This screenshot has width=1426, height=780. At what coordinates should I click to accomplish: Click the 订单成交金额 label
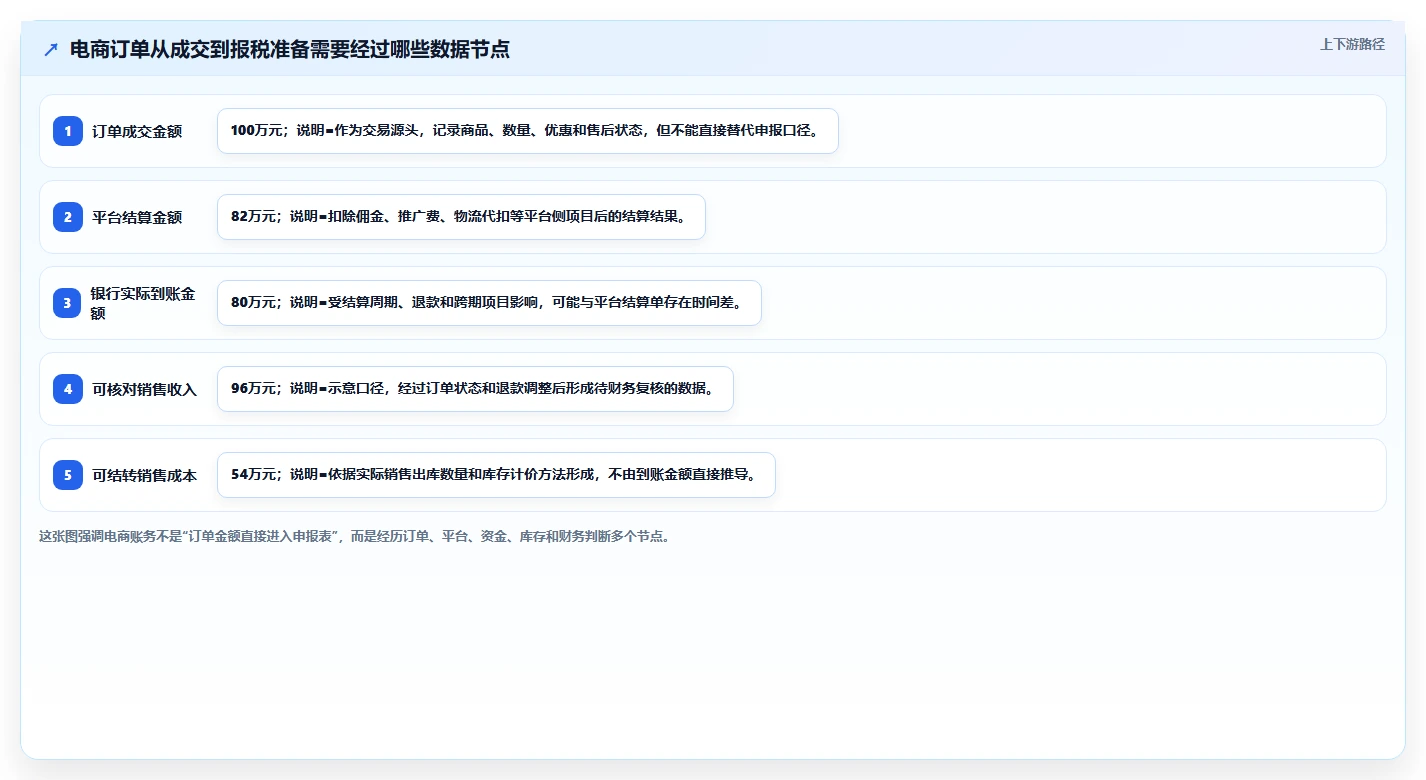pos(137,131)
